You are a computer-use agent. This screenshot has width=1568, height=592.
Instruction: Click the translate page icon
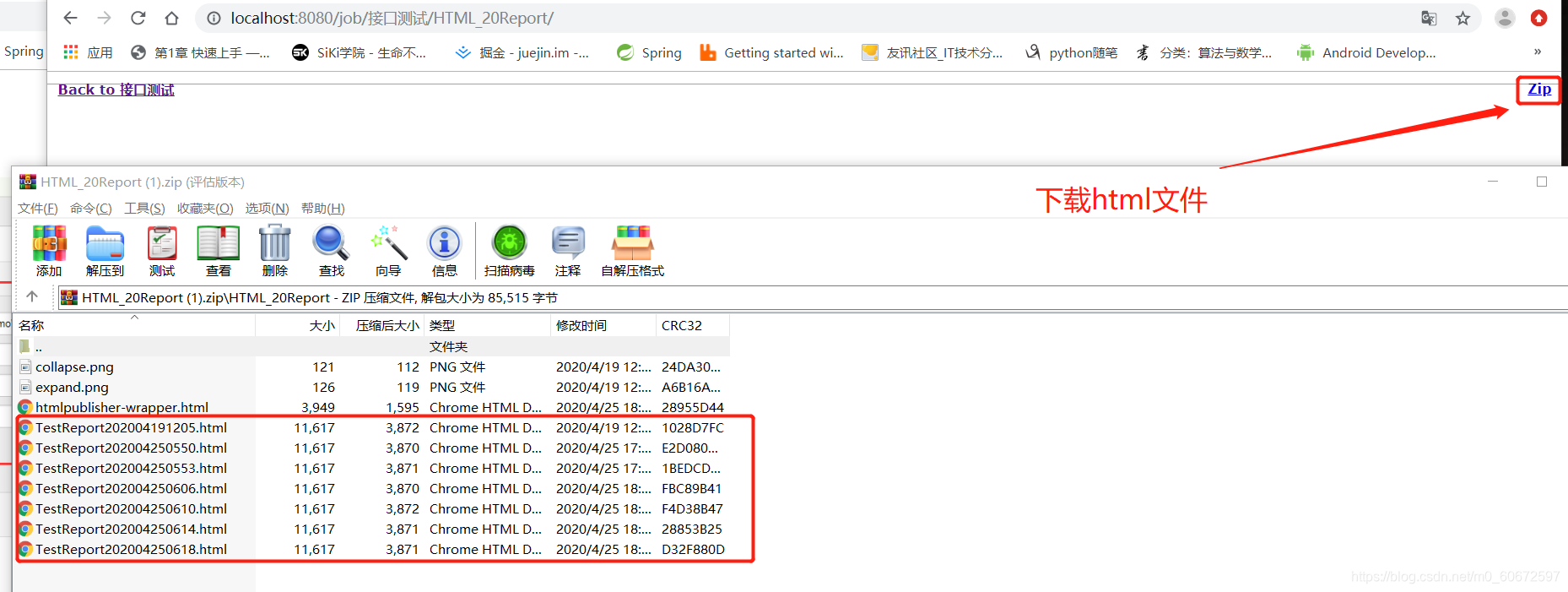(1429, 18)
